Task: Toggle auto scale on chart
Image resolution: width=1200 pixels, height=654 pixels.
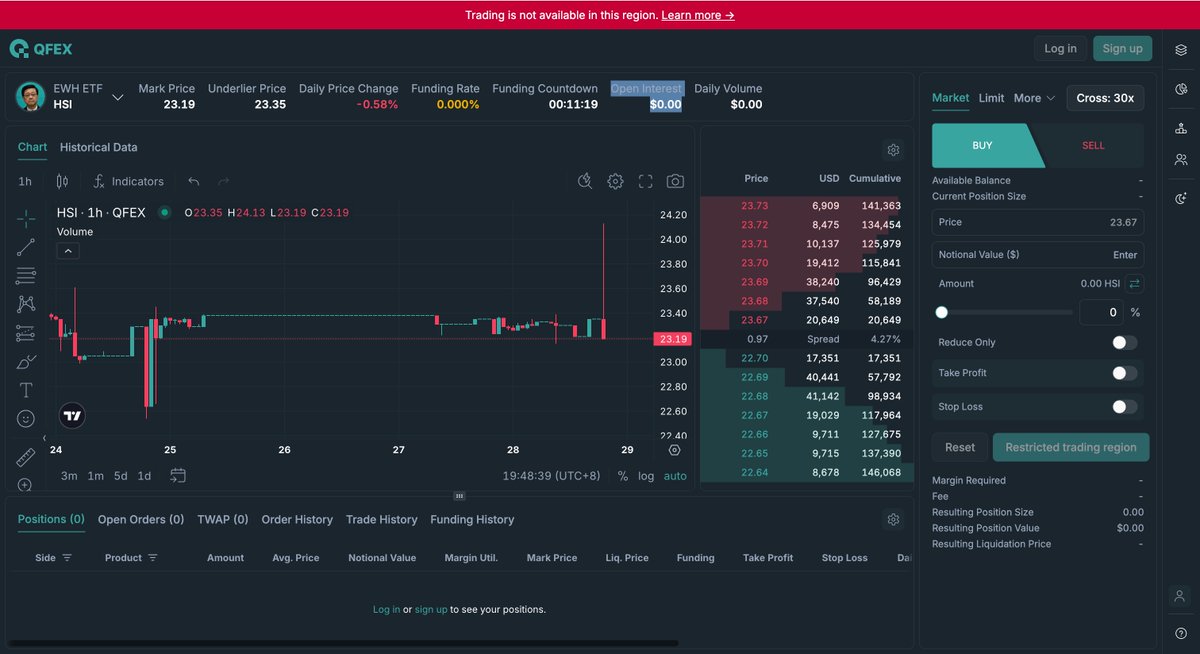Action: [x=675, y=476]
